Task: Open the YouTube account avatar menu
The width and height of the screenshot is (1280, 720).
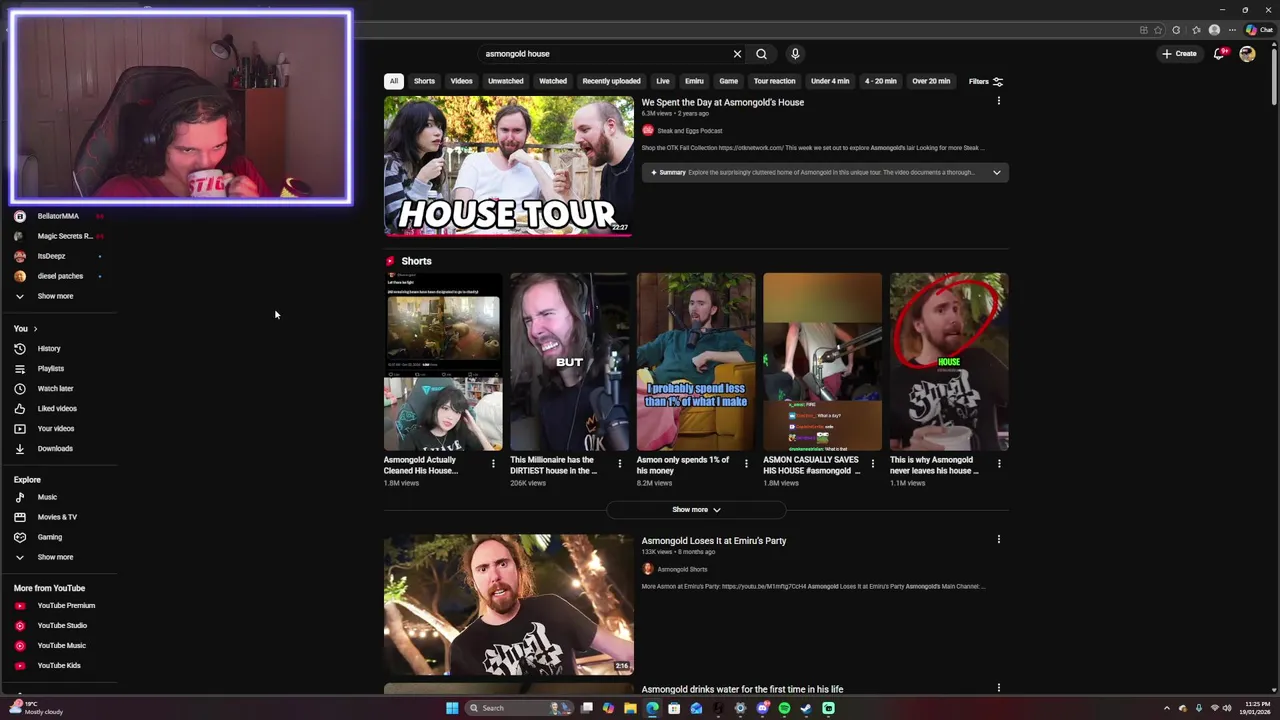Action: coord(1247,54)
